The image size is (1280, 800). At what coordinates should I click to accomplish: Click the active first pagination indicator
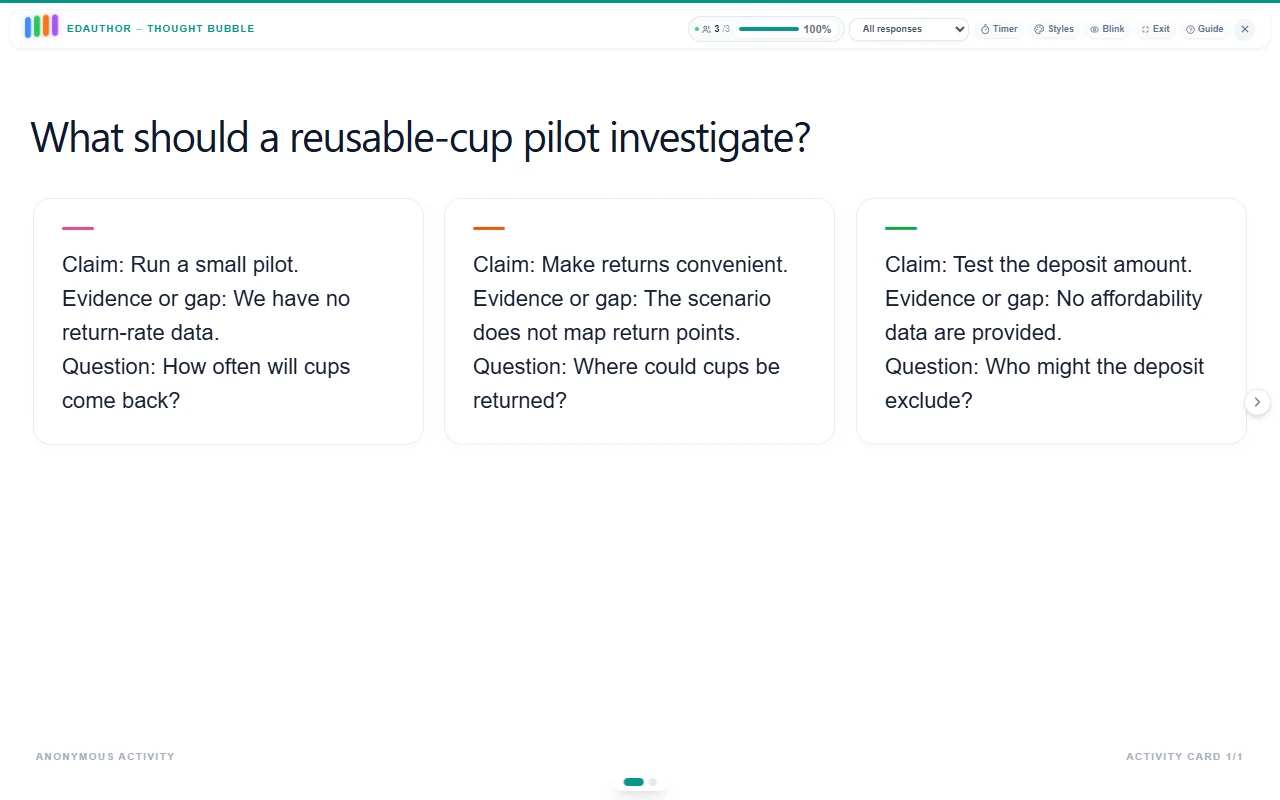pyautogui.click(x=633, y=782)
